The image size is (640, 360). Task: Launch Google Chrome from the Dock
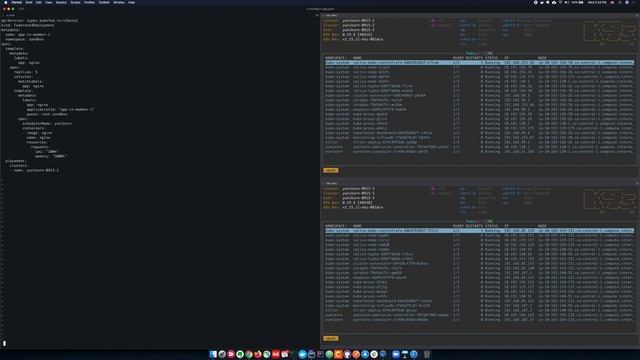click(249, 354)
